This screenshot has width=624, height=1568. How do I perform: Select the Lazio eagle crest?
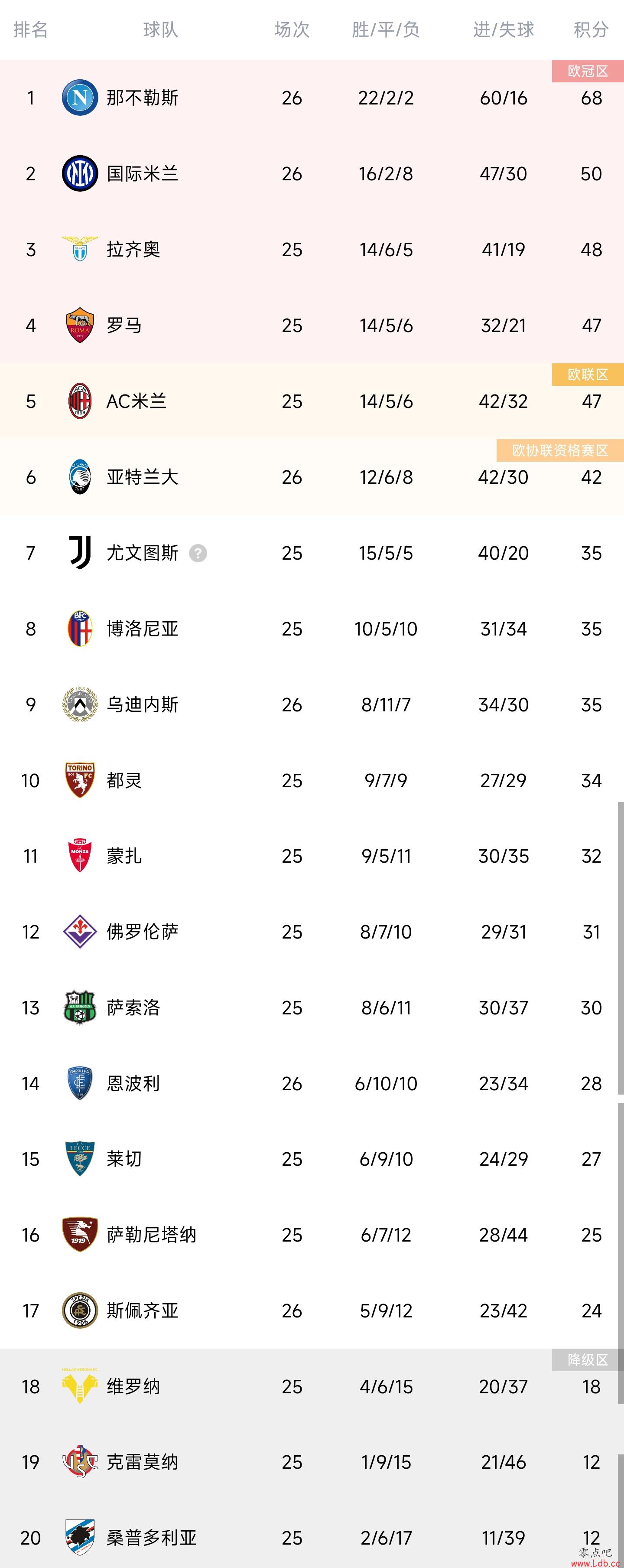pos(80,249)
